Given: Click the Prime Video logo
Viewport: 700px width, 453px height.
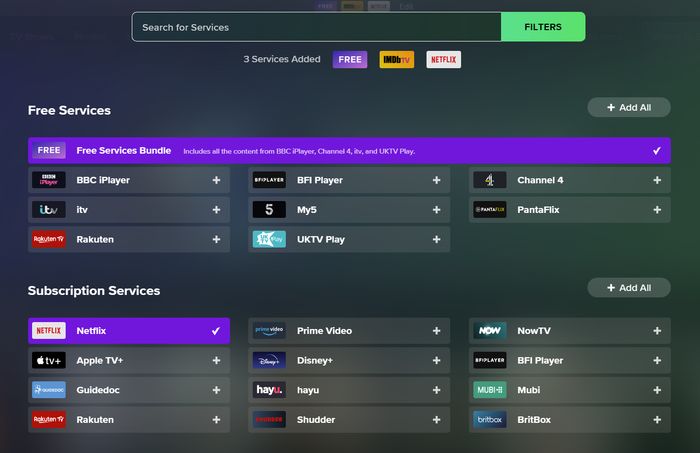Looking at the screenshot, I should click(x=269, y=331).
